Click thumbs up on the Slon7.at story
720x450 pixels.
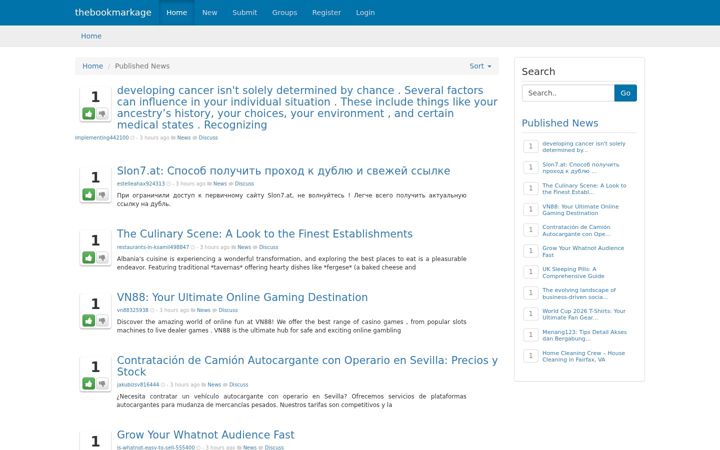(x=89, y=195)
